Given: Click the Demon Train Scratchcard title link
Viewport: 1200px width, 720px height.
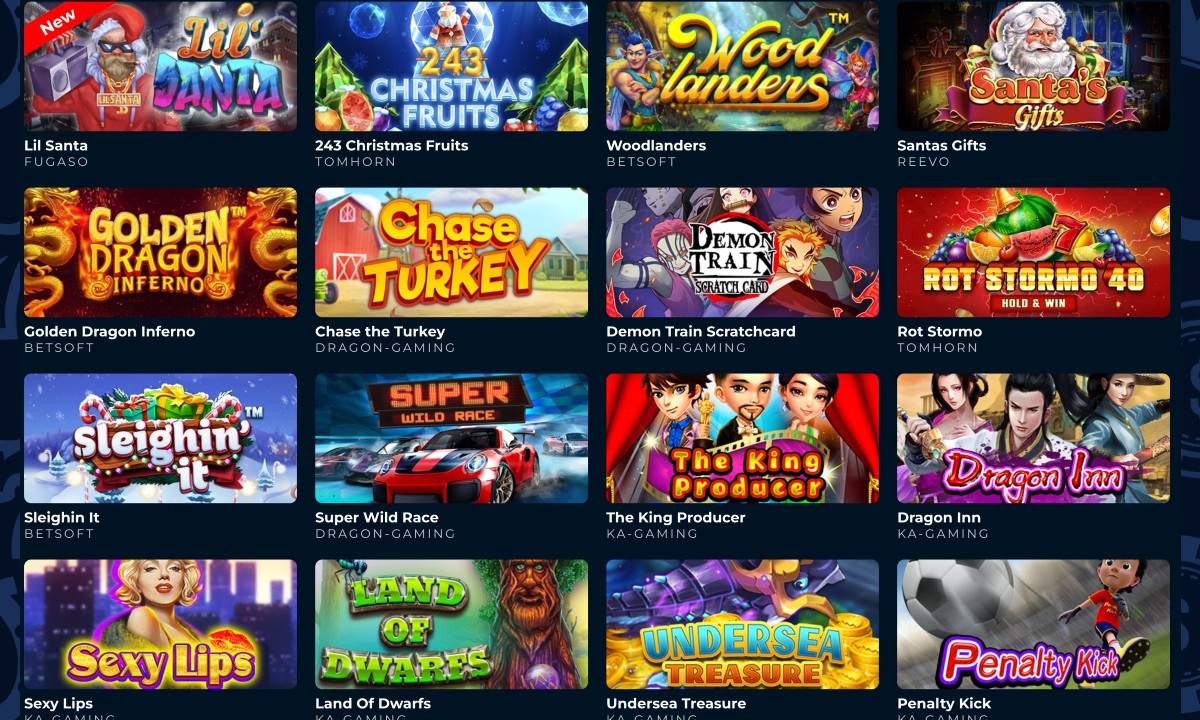Looking at the screenshot, I should [701, 331].
